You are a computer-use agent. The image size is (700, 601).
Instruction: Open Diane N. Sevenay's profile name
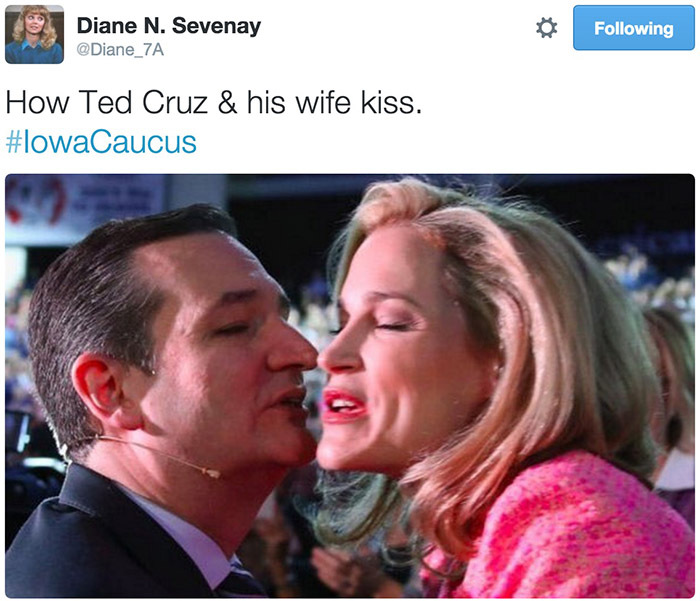coord(169,25)
